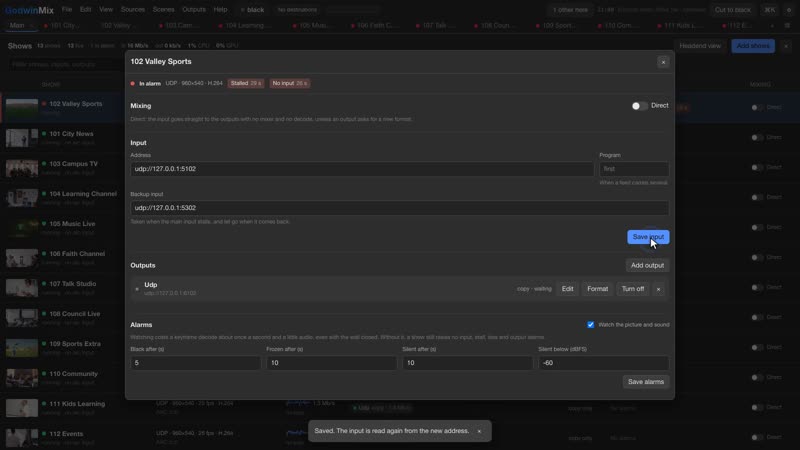Viewport: 800px width, 450px height.
Task: Select the 104 Learning Channel row
Action: [62, 198]
